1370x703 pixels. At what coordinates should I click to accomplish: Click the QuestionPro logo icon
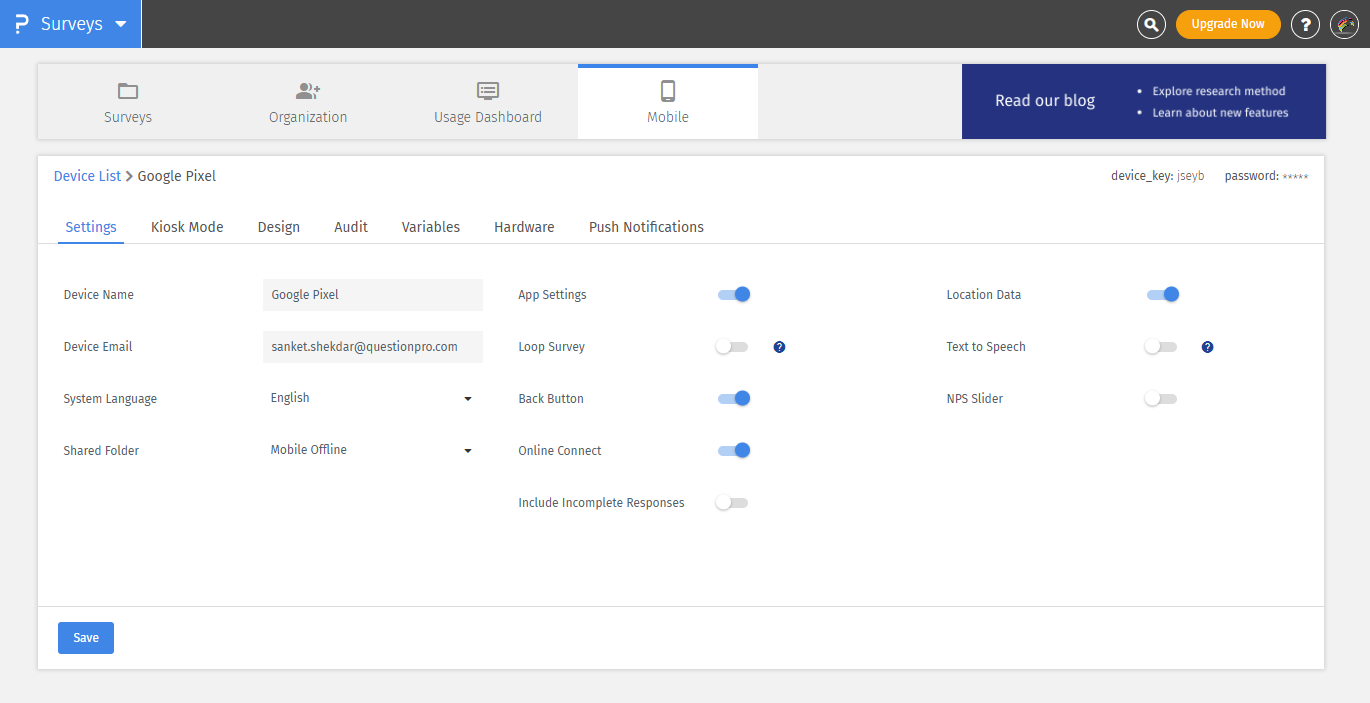[x=21, y=23]
